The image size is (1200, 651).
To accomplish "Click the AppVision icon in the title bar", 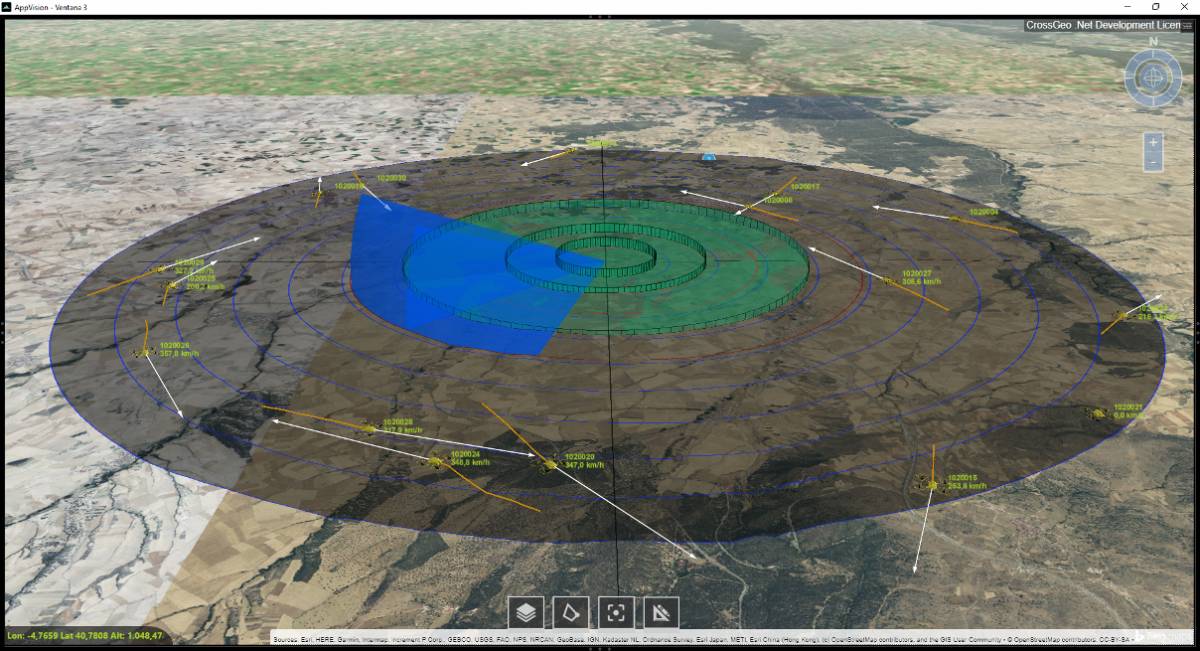I will 8,5.
